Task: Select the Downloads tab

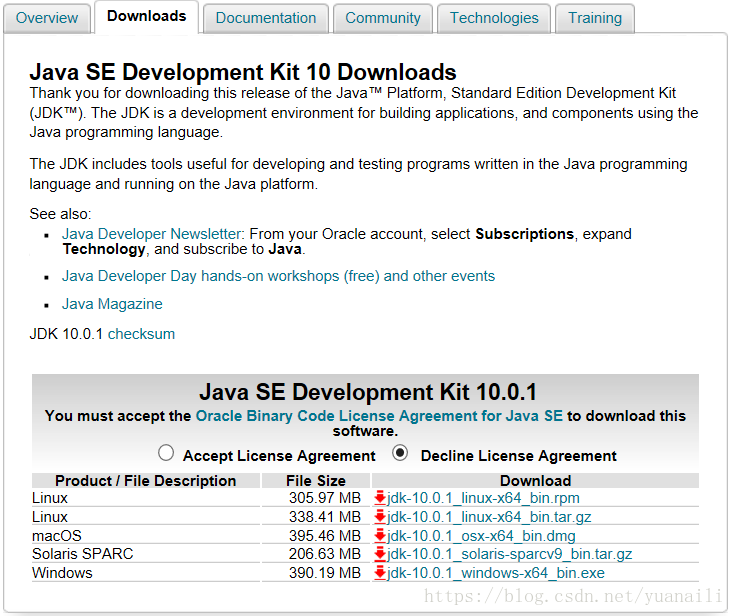Action: click(x=147, y=16)
